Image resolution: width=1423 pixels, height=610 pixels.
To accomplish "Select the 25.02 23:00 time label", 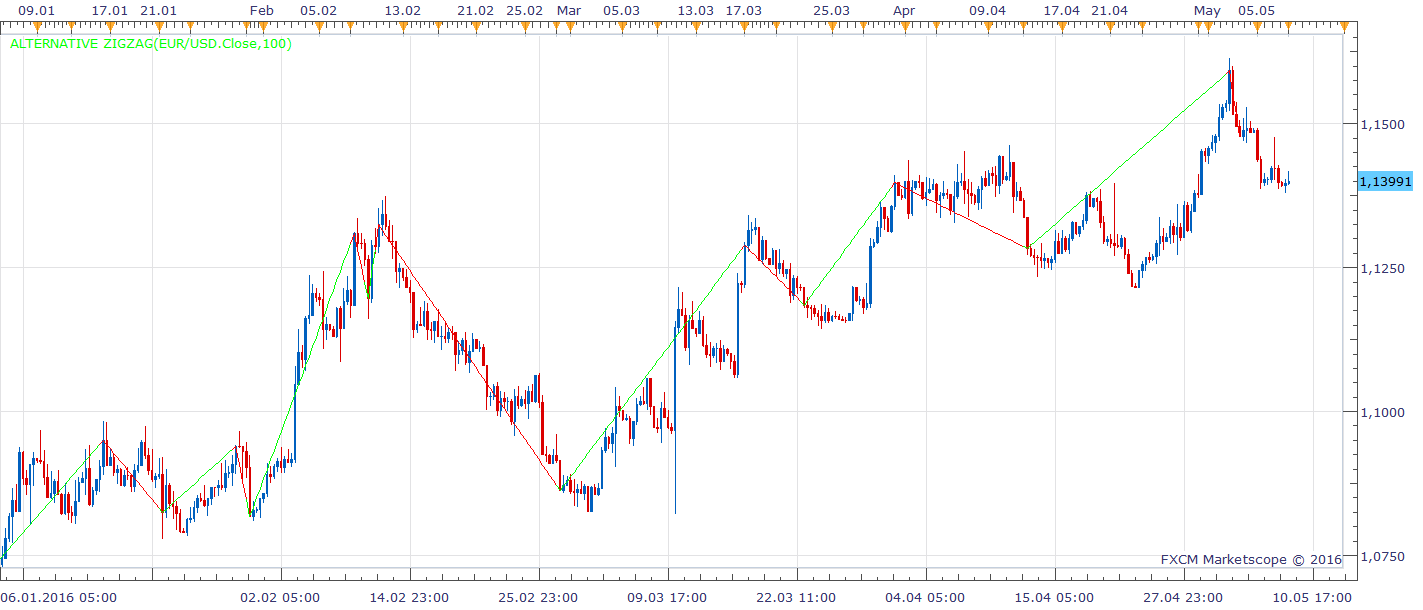I will pos(540,597).
